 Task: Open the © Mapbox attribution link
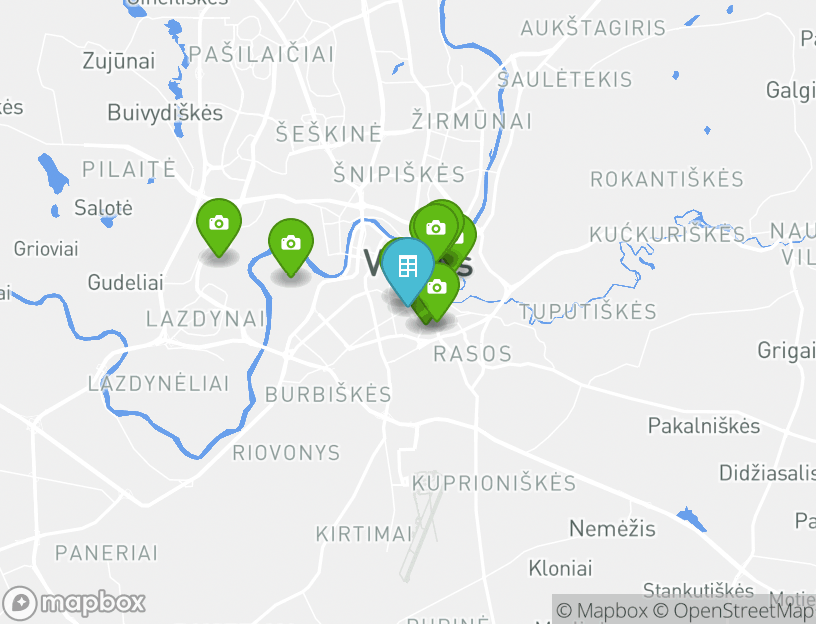602,610
